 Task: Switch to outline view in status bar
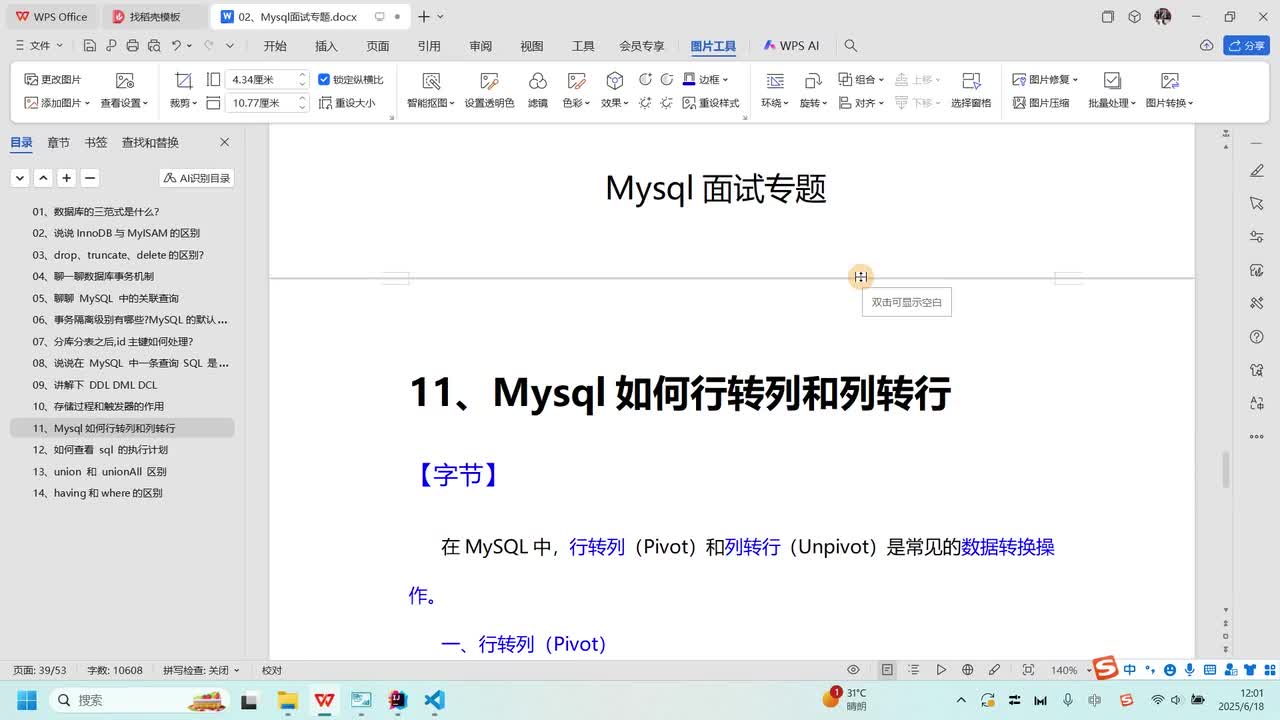click(914, 670)
